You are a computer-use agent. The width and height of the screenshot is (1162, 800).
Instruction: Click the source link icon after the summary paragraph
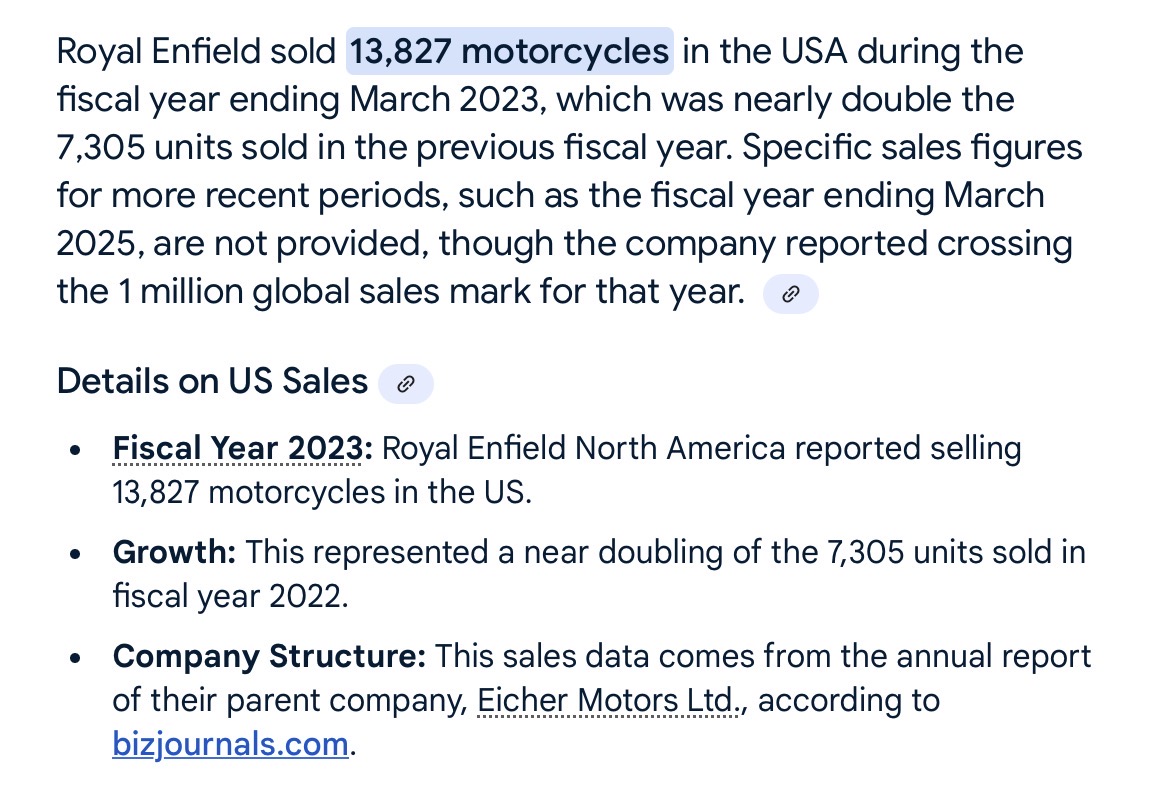point(790,294)
